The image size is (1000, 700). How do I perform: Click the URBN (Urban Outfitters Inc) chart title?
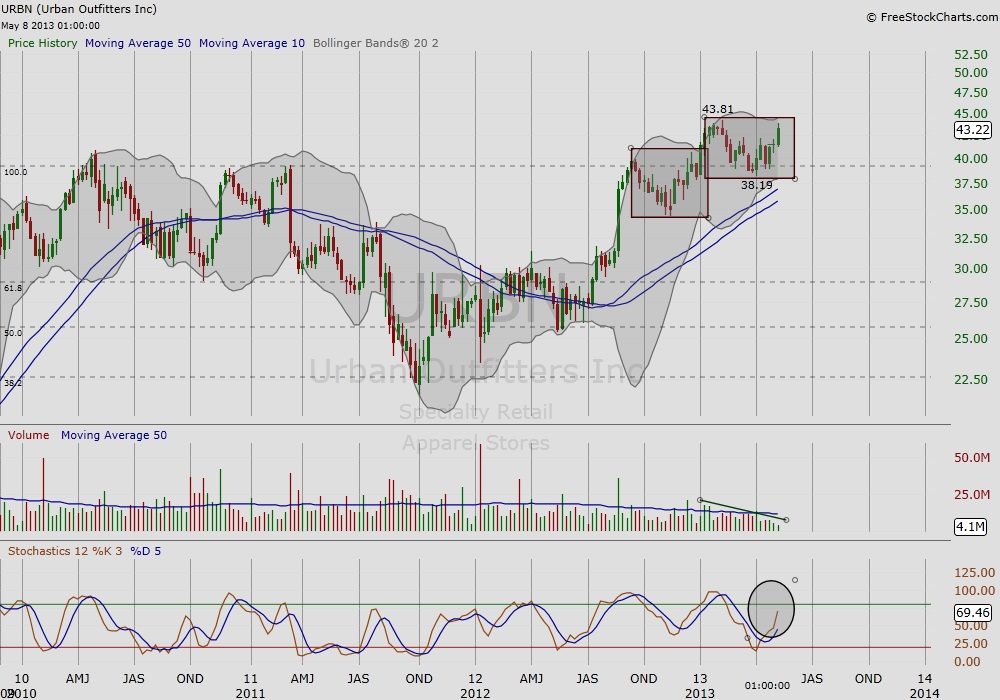pos(78,9)
